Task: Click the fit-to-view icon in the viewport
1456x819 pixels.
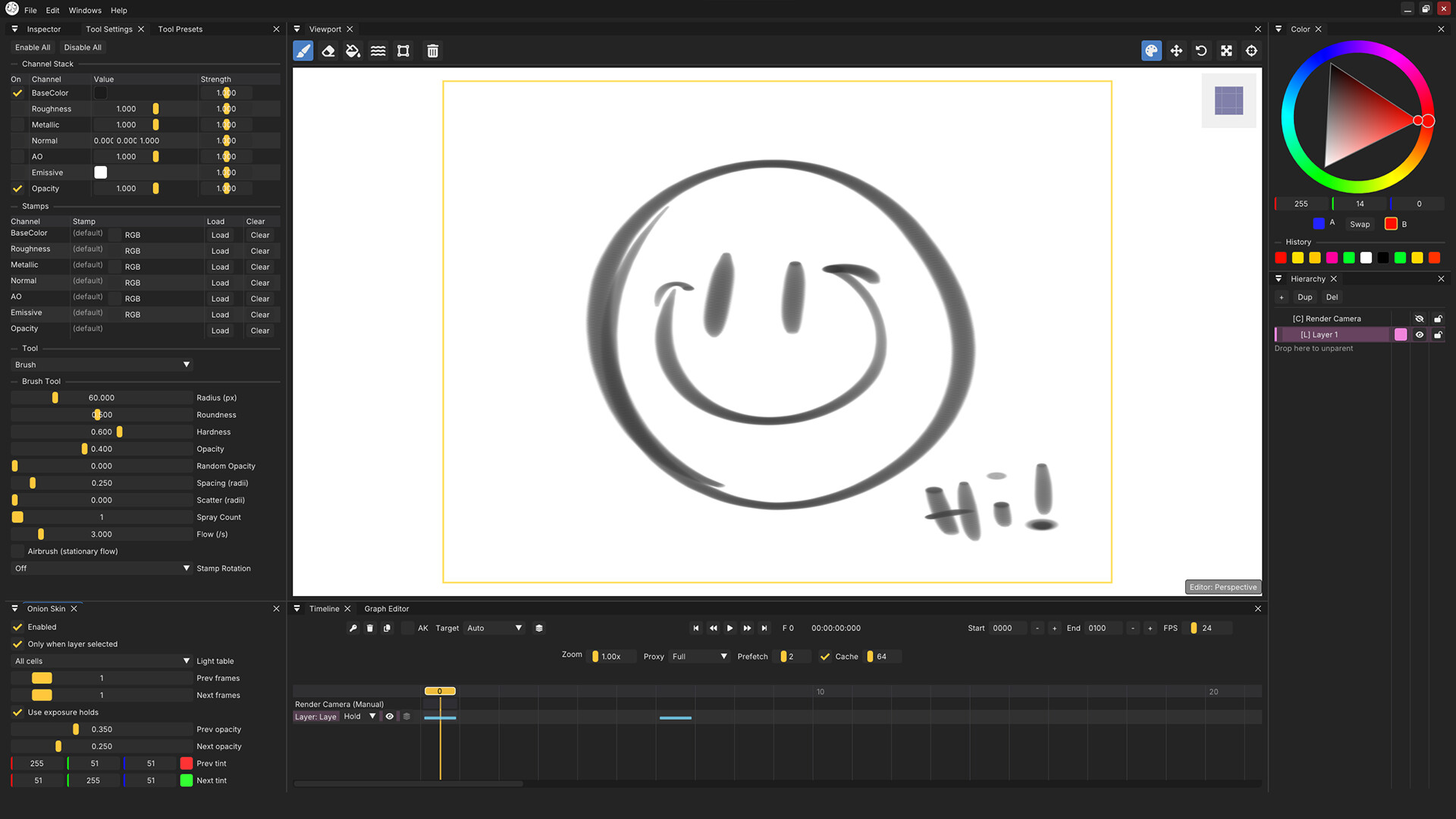Action: coord(1226,51)
